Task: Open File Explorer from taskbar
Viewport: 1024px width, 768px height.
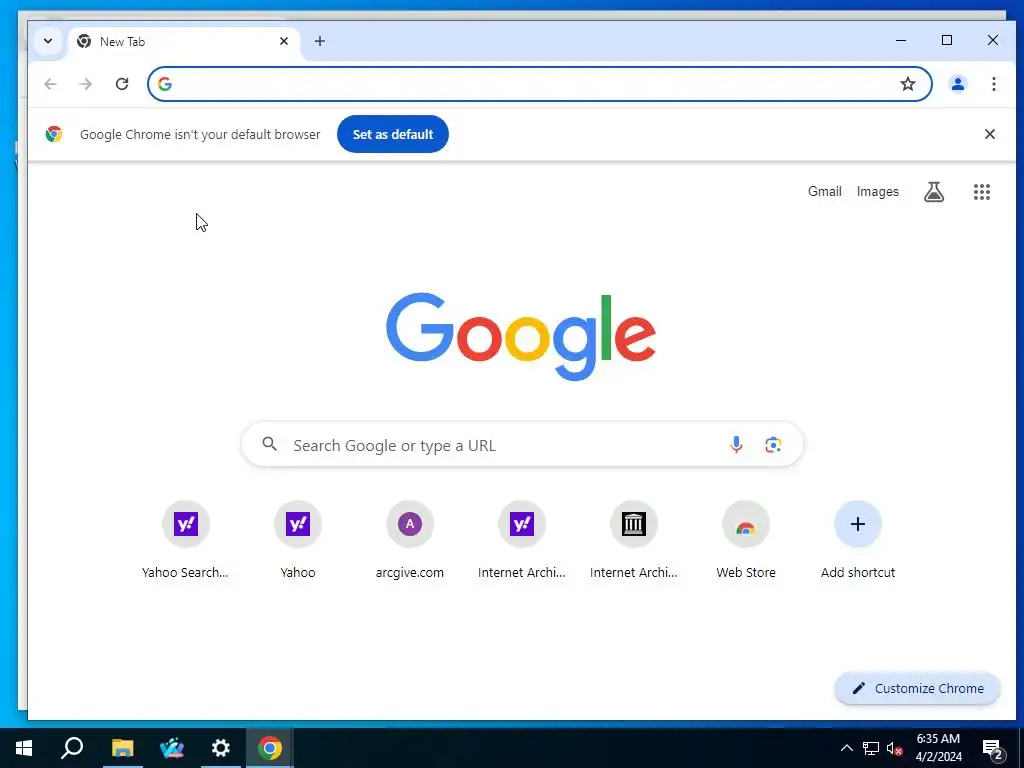Action: [122, 748]
